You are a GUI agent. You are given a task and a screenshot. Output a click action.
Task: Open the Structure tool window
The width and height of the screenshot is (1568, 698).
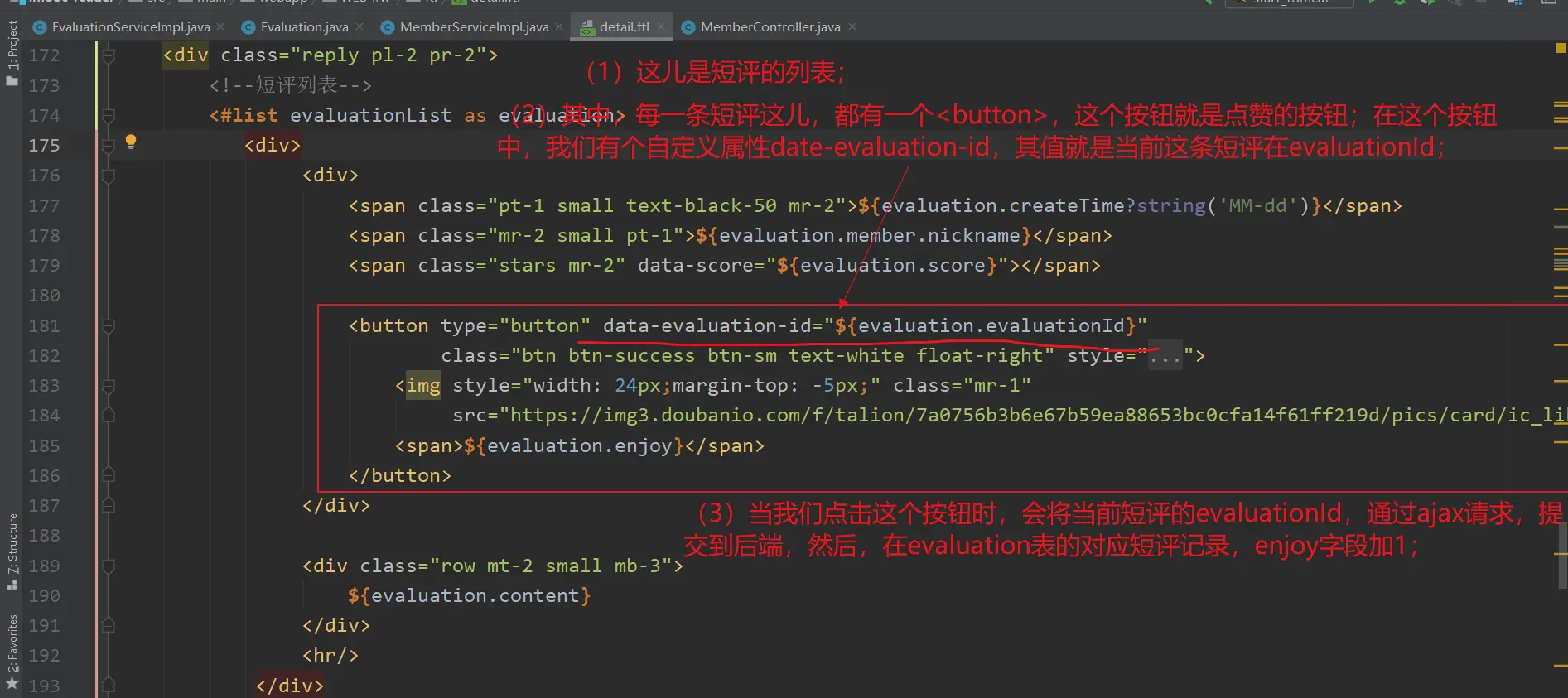tap(12, 551)
